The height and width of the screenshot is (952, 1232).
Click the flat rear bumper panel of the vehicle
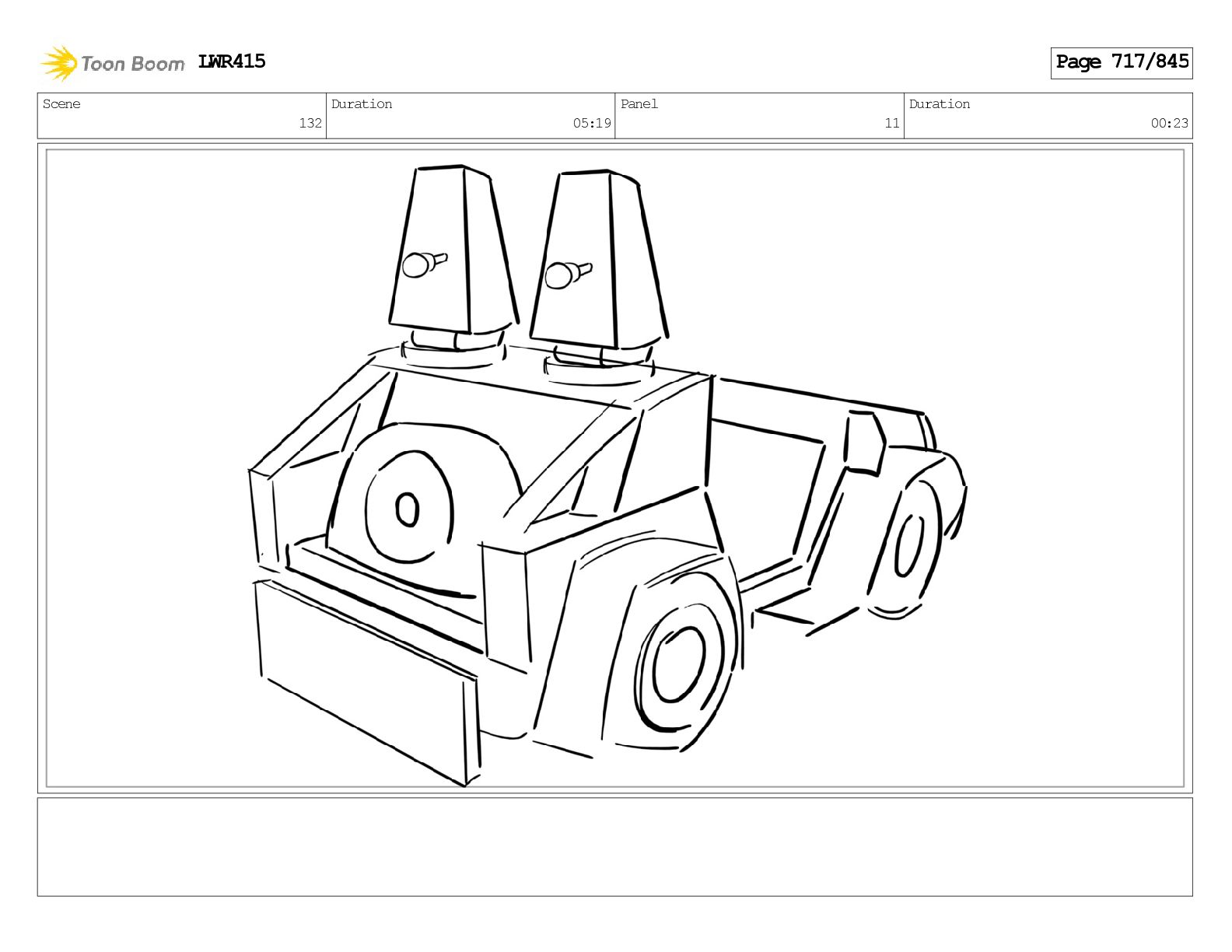(x=366, y=681)
